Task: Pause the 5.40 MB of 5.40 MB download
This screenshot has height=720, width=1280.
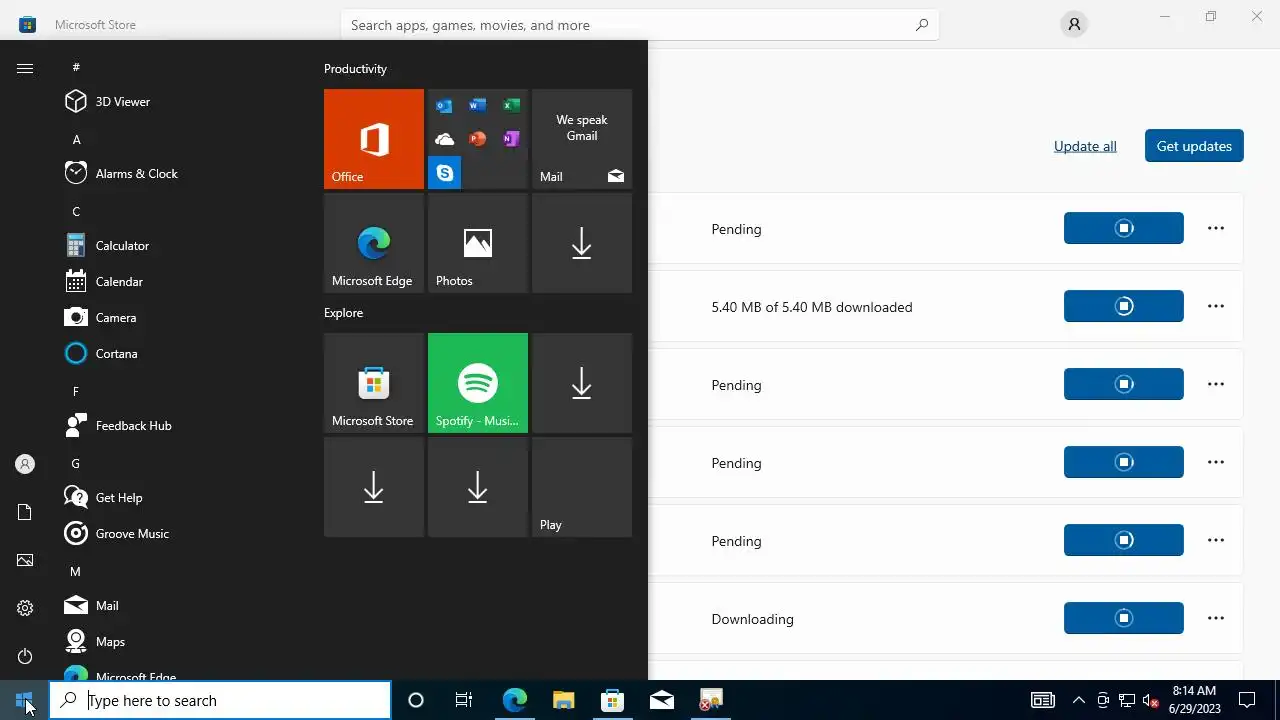Action: (1124, 306)
